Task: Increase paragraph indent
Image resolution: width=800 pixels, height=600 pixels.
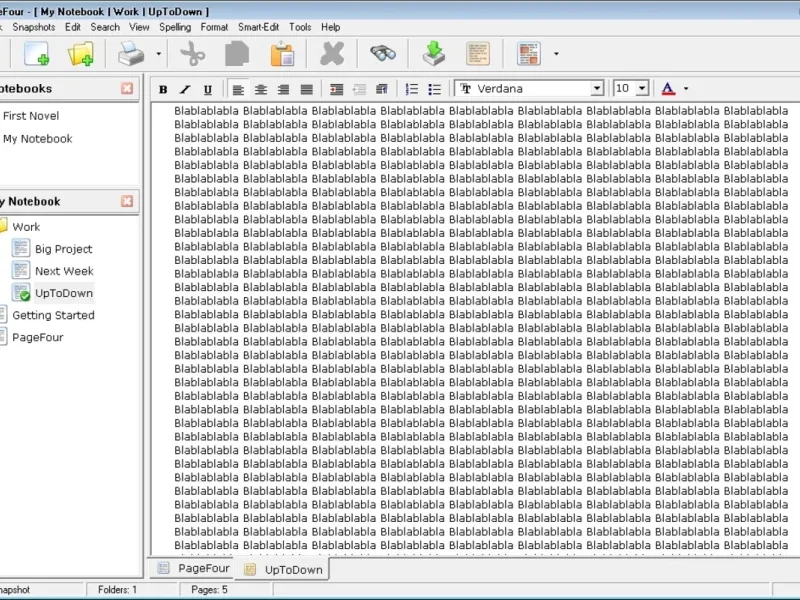Action: pos(336,89)
